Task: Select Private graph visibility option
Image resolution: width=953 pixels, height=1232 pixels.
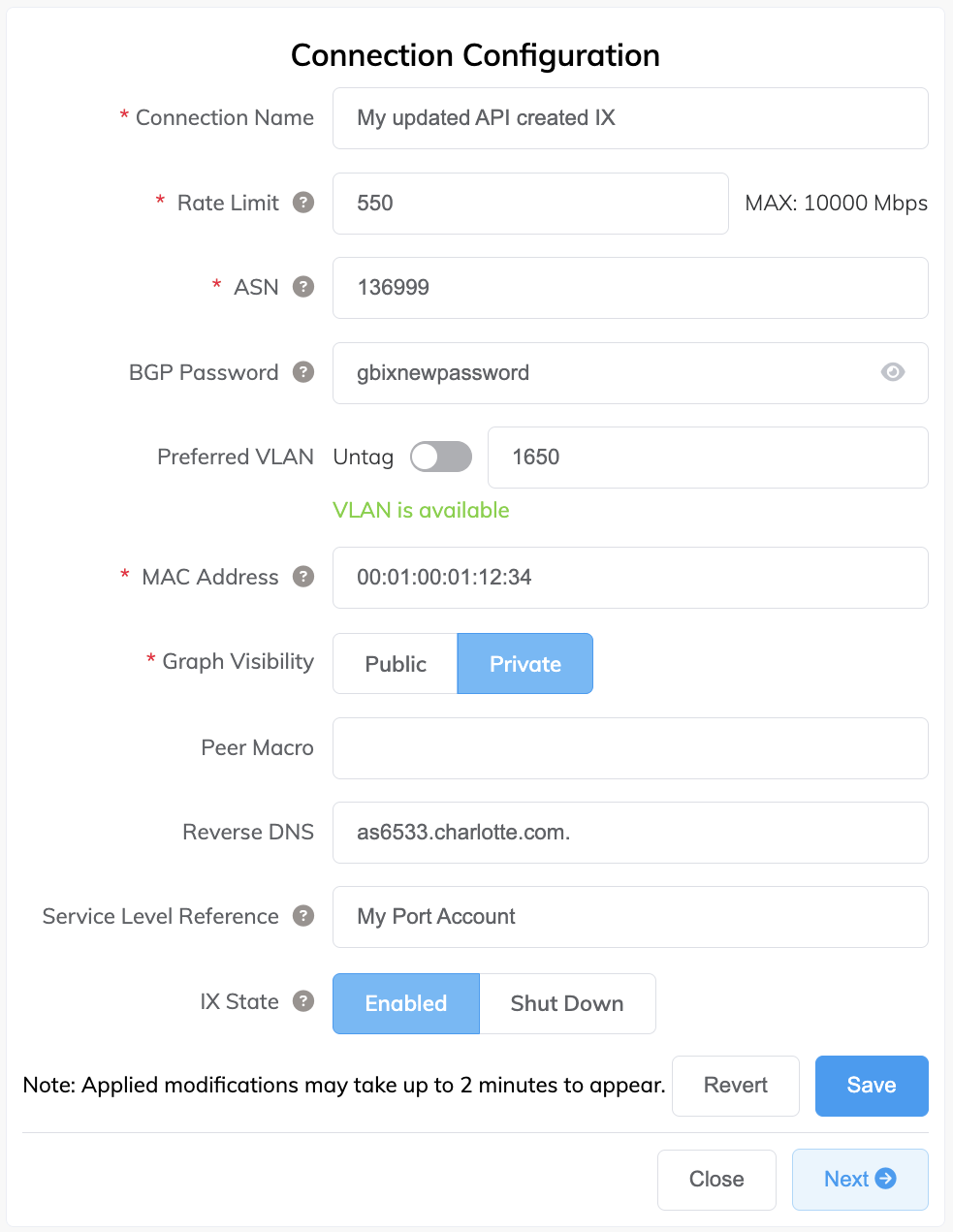Action: (x=524, y=664)
